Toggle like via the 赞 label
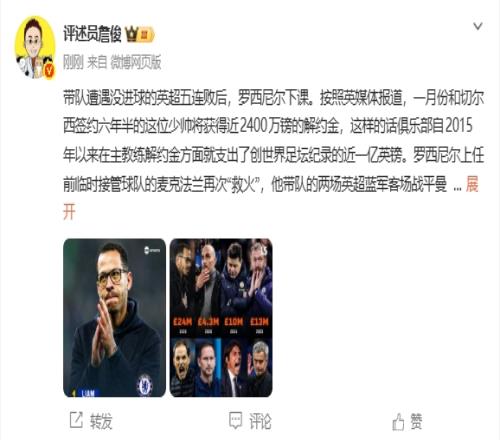 pyautogui.click(x=416, y=421)
